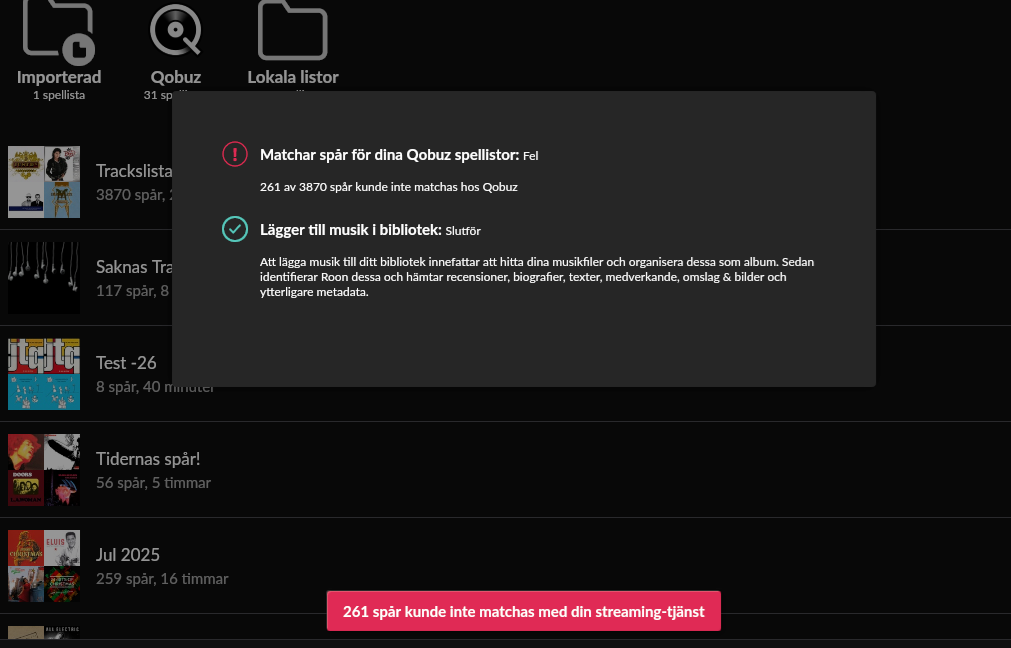Click the green checkmark status icon
This screenshot has height=648, width=1011.
pyautogui.click(x=234, y=229)
